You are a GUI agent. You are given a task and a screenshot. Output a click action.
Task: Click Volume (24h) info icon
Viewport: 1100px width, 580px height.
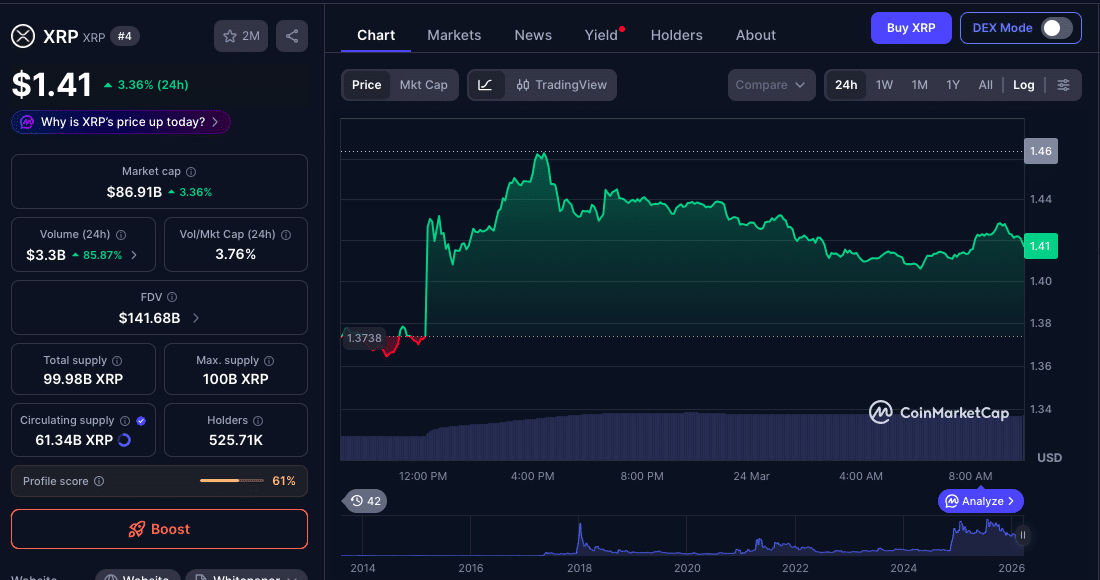121,235
